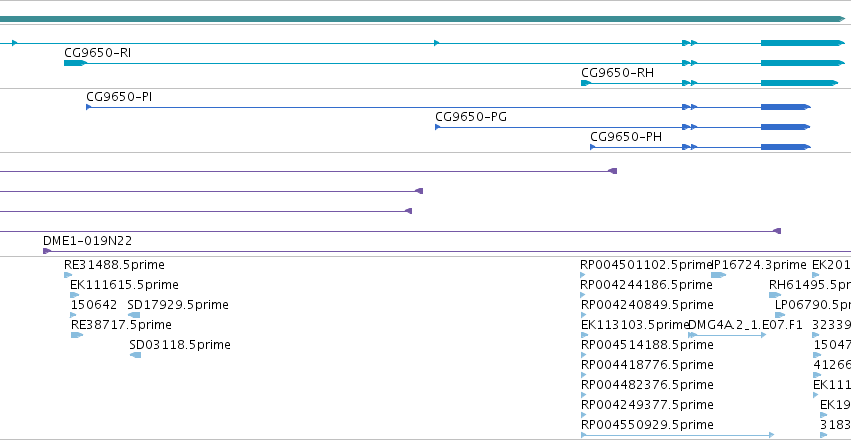Open the CG9650-PG protein feature label
Viewport: 851px width, 440px height.
pos(471,117)
